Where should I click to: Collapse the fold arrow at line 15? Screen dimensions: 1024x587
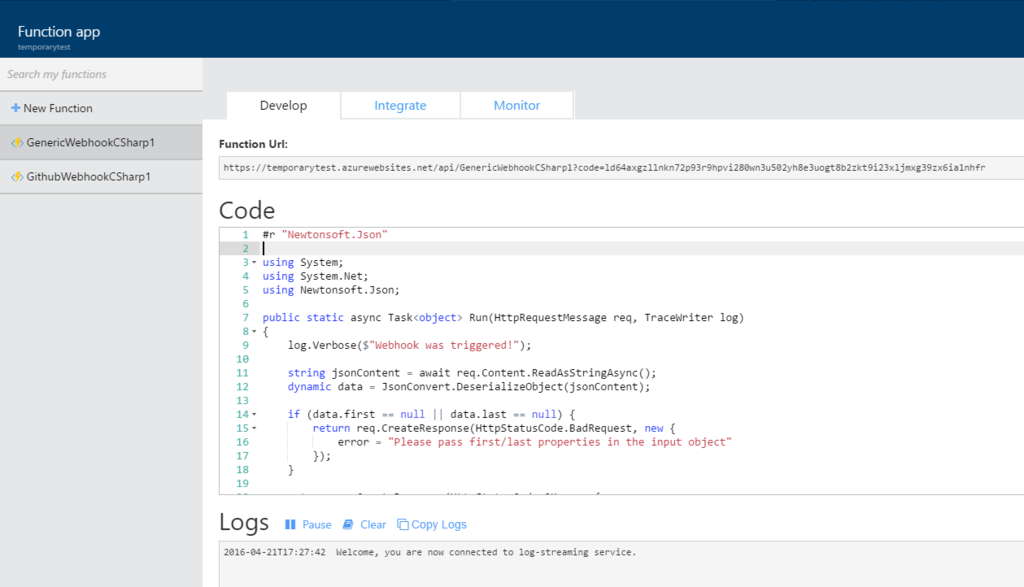pos(254,428)
